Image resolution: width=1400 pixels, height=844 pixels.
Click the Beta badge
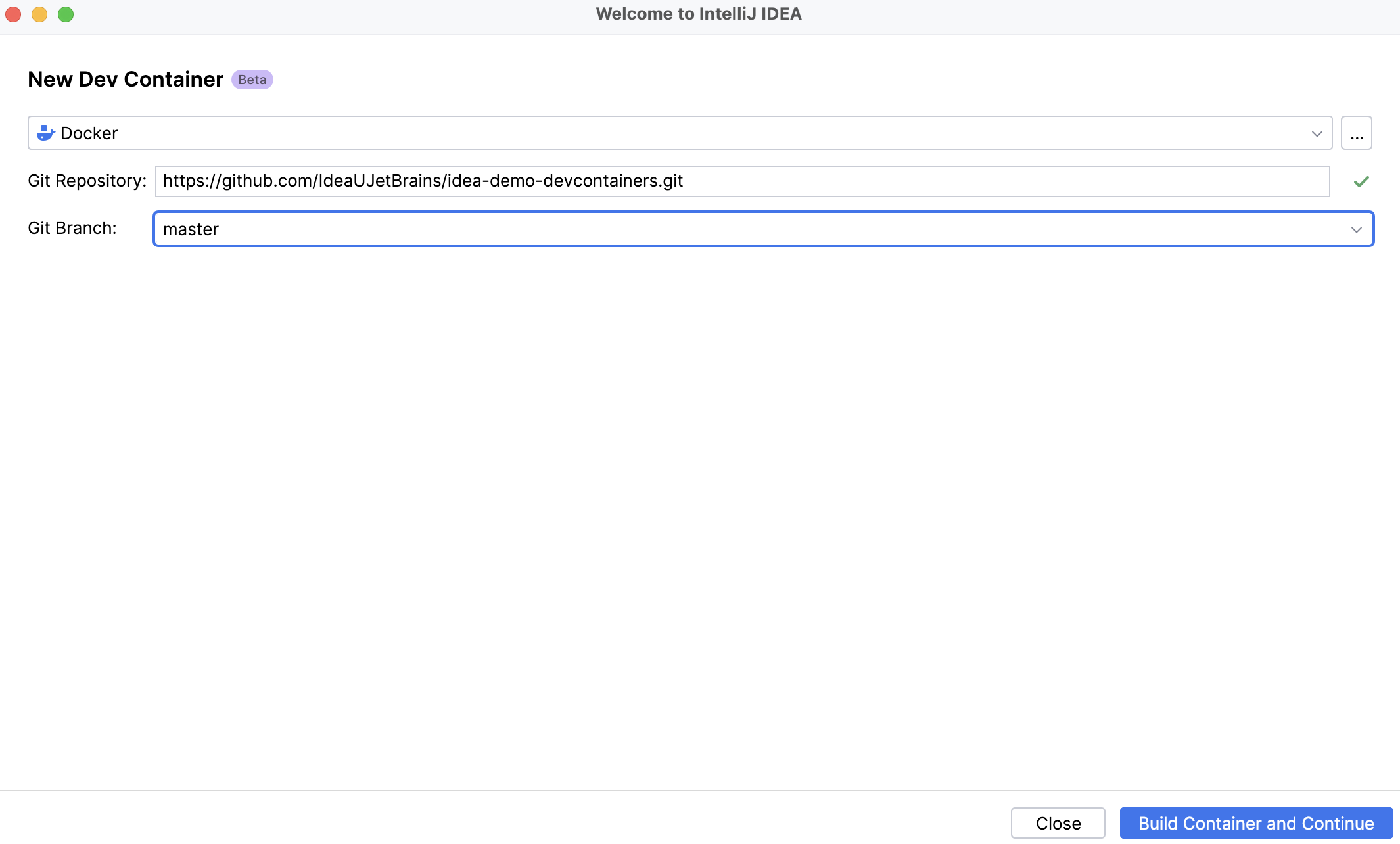[x=252, y=80]
